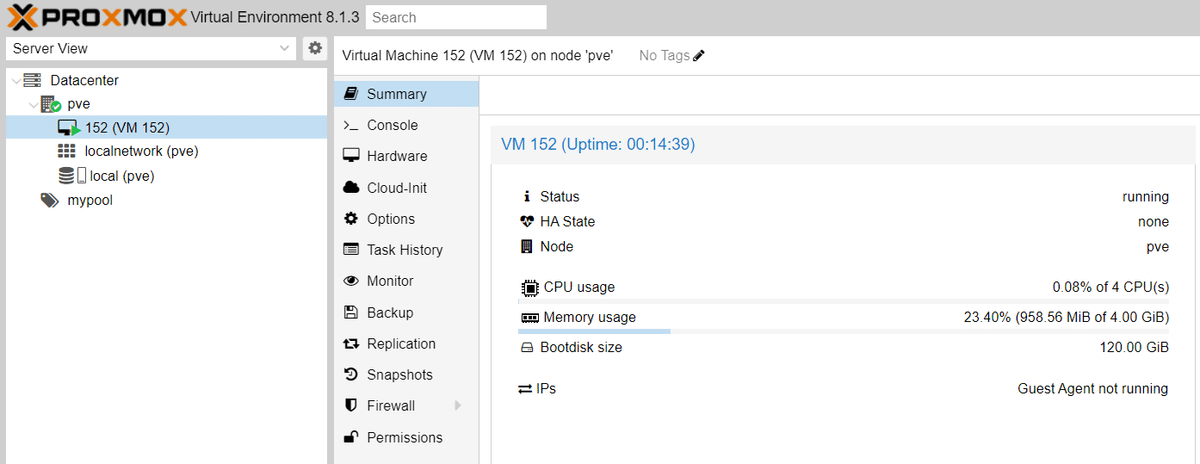1200x464 pixels.
Task: Click the gear settings icon beside Server View
Action: (x=315, y=48)
